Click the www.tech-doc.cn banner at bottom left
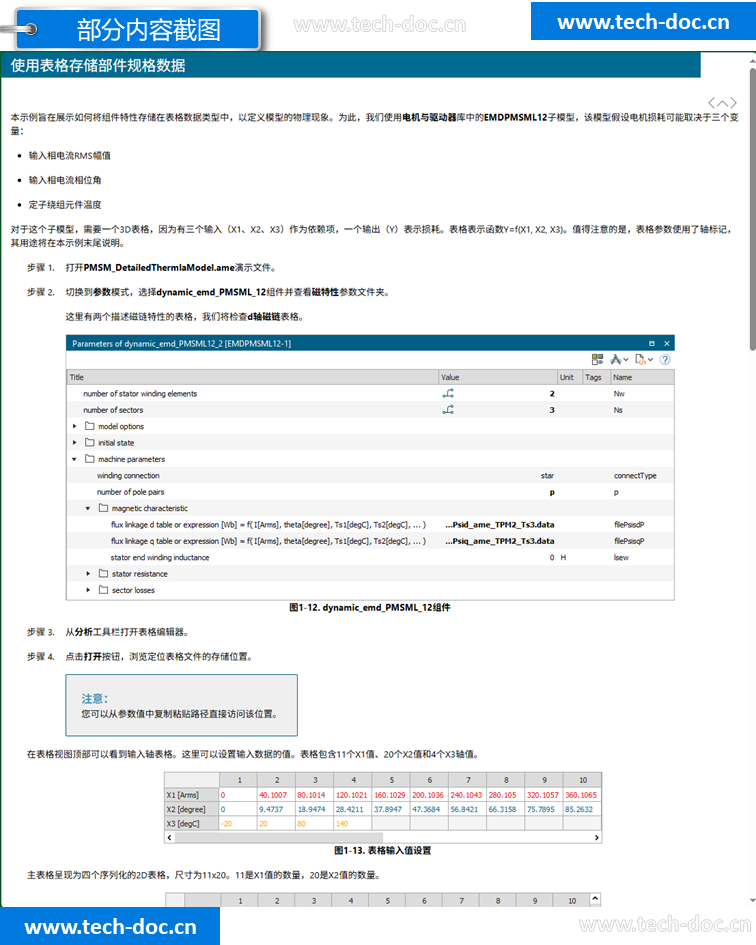756x945 pixels. [110, 926]
